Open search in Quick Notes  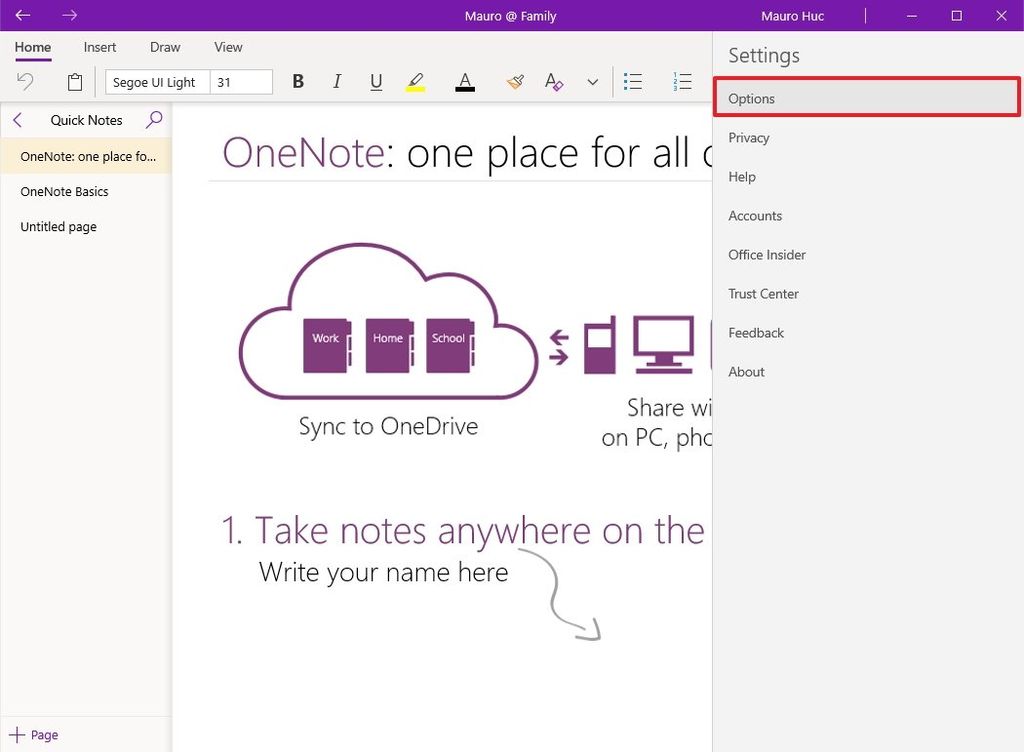[154, 120]
